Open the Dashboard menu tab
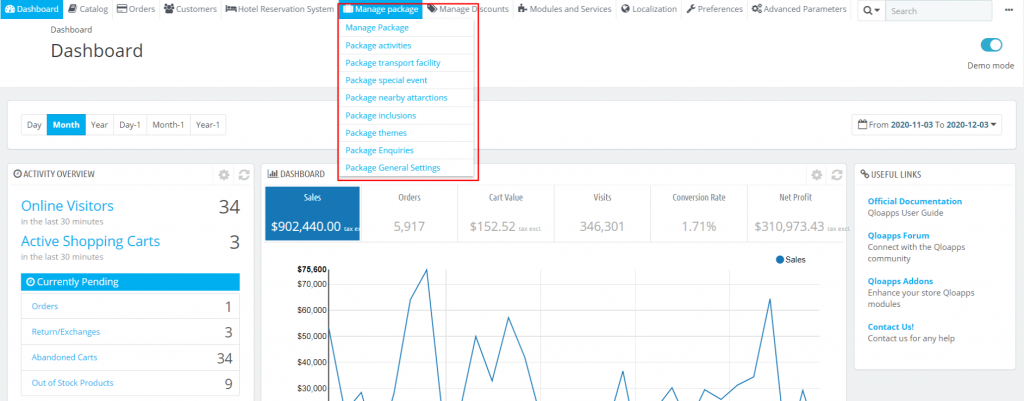The image size is (1024, 401). point(31,9)
